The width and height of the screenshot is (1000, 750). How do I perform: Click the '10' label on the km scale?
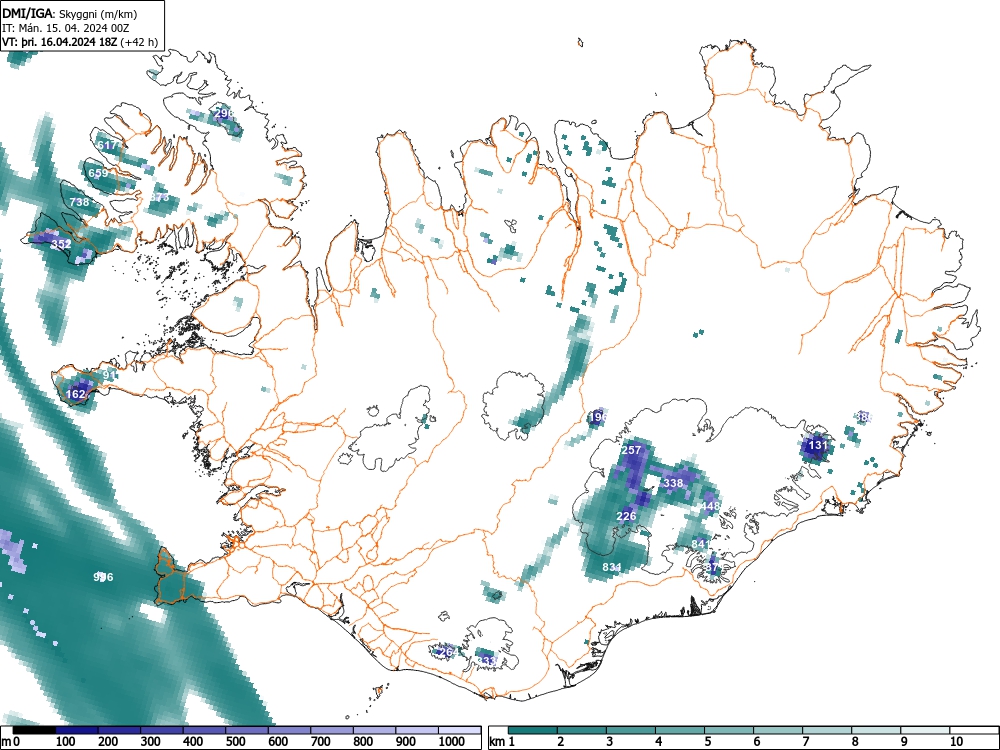pyautogui.click(x=956, y=742)
